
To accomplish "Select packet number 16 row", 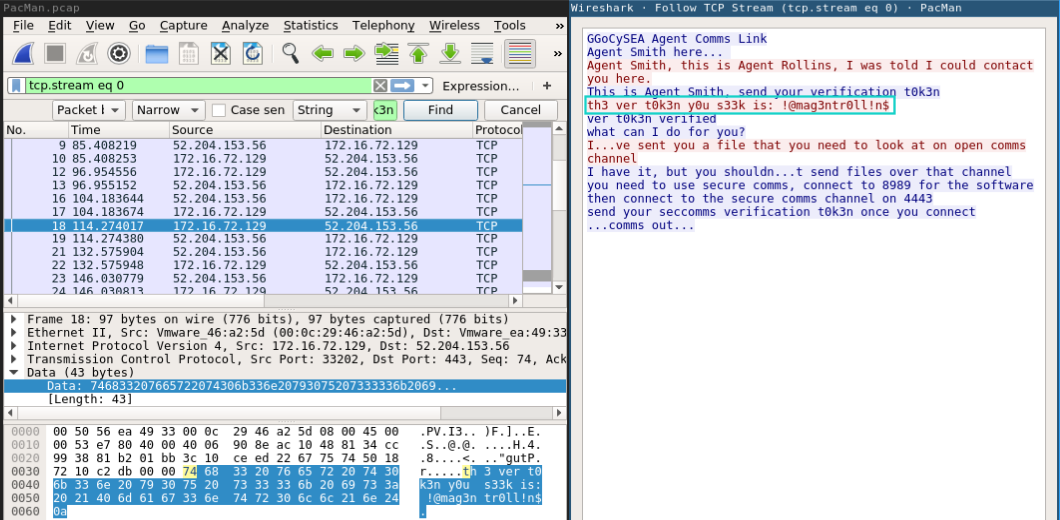I will click(x=263, y=198).
